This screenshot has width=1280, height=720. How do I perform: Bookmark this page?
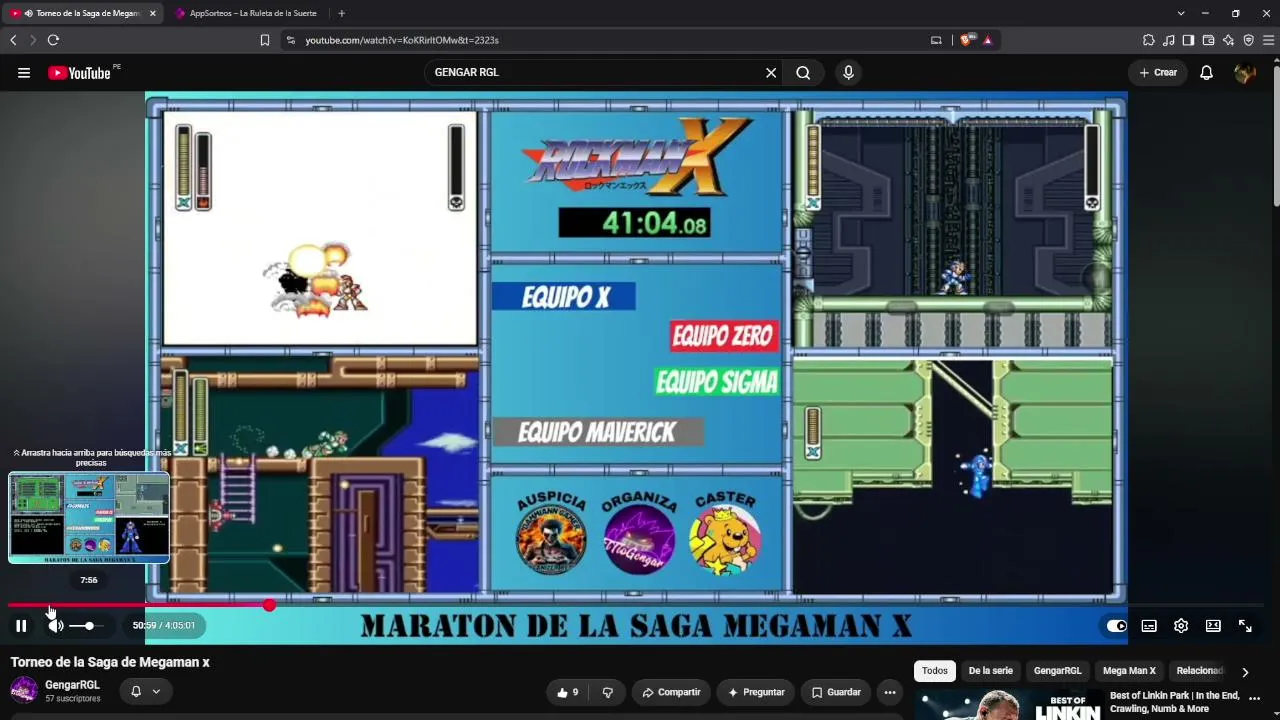265,40
